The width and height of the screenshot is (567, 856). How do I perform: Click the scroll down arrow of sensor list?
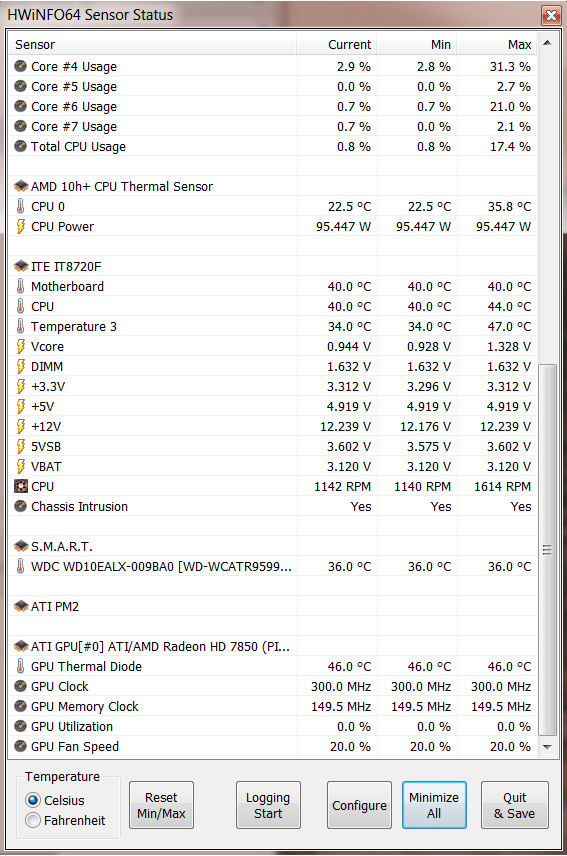coord(547,747)
